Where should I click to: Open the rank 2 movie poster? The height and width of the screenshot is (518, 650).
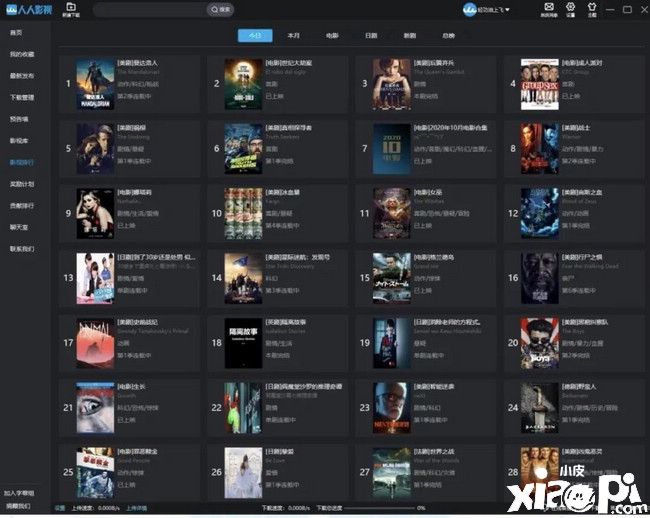243,84
